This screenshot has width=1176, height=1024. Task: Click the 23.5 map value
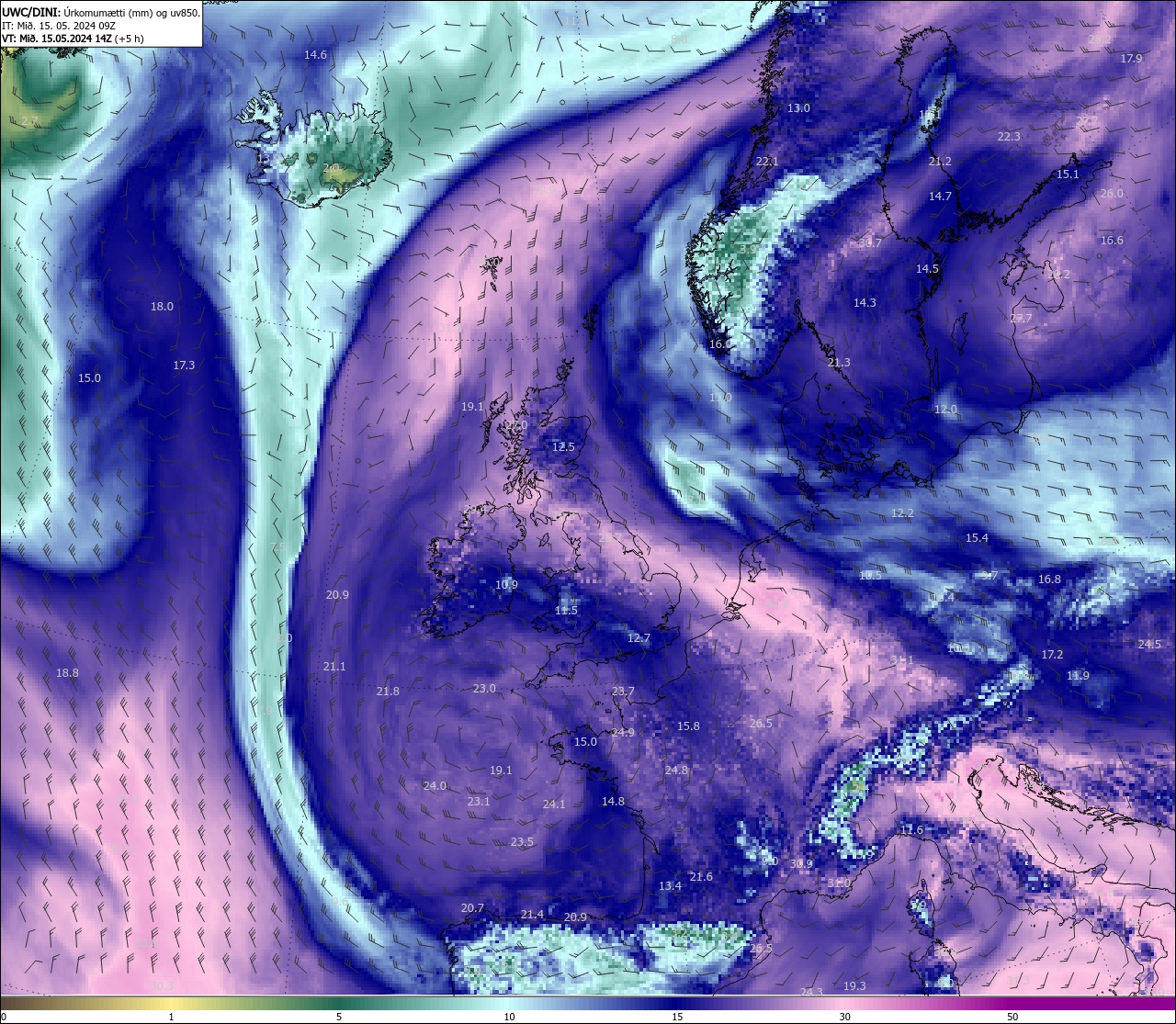coord(522,842)
